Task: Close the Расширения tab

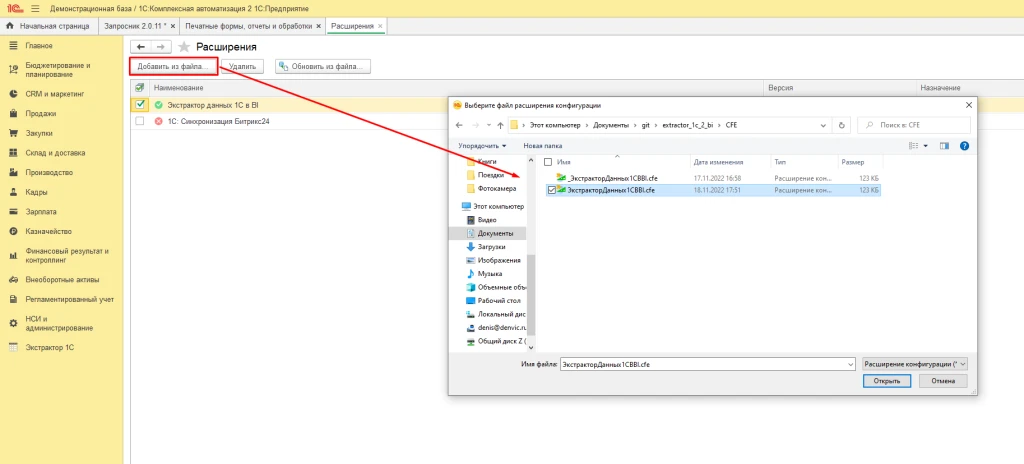Action: pyautogui.click(x=380, y=26)
